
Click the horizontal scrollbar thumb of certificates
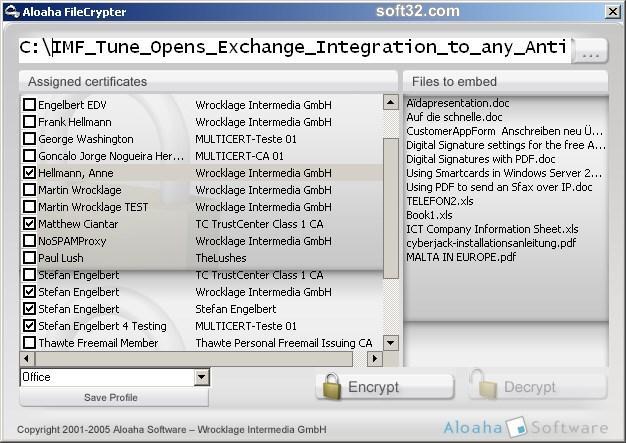point(194,358)
